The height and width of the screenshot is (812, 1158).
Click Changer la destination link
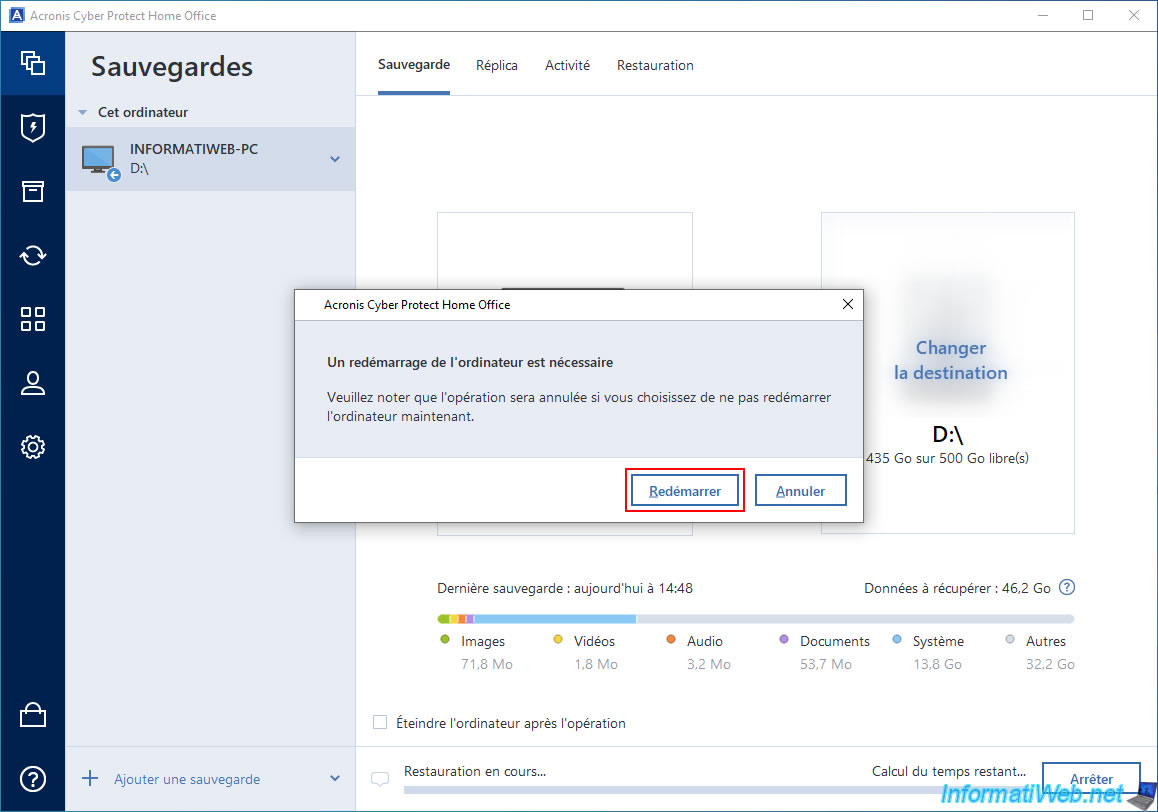coord(950,360)
